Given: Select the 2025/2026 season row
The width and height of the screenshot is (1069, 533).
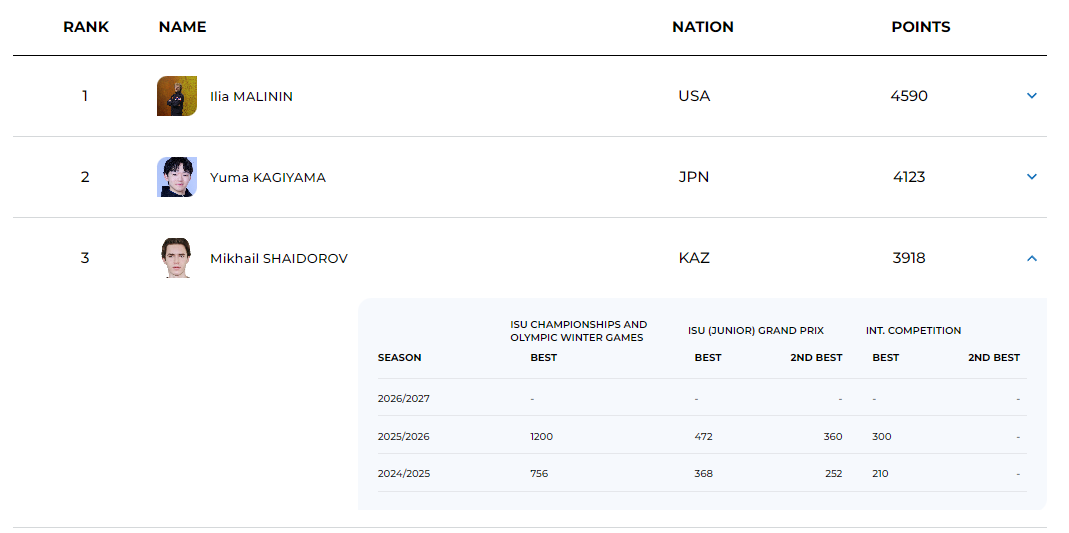Looking at the screenshot, I should (702, 436).
